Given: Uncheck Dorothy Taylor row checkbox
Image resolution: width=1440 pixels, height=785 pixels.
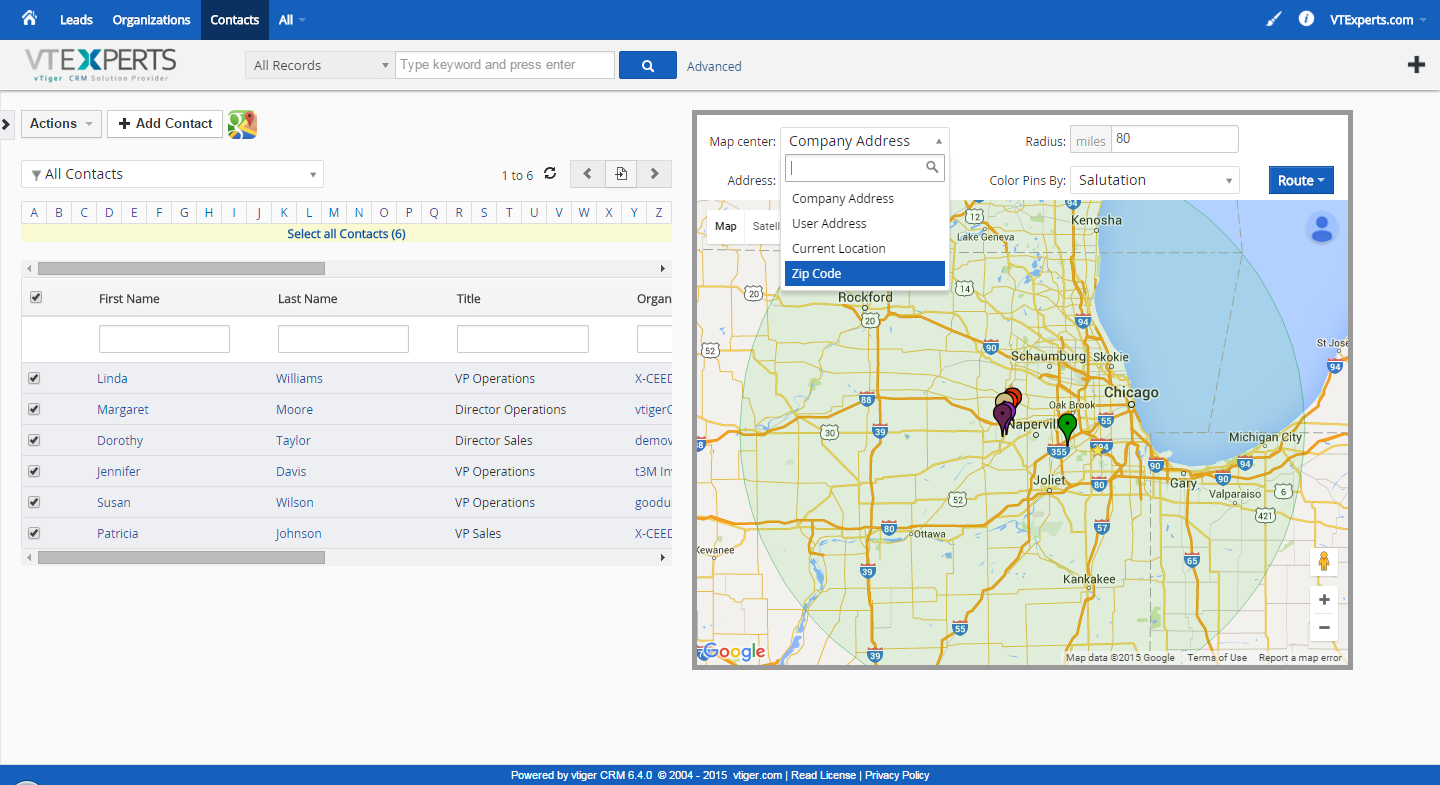Looking at the screenshot, I should coord(35,440).
